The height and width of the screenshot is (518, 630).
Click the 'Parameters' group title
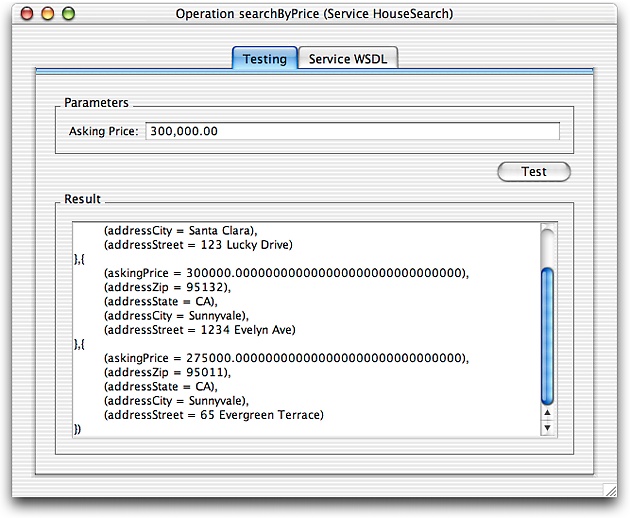pos(96,102)
